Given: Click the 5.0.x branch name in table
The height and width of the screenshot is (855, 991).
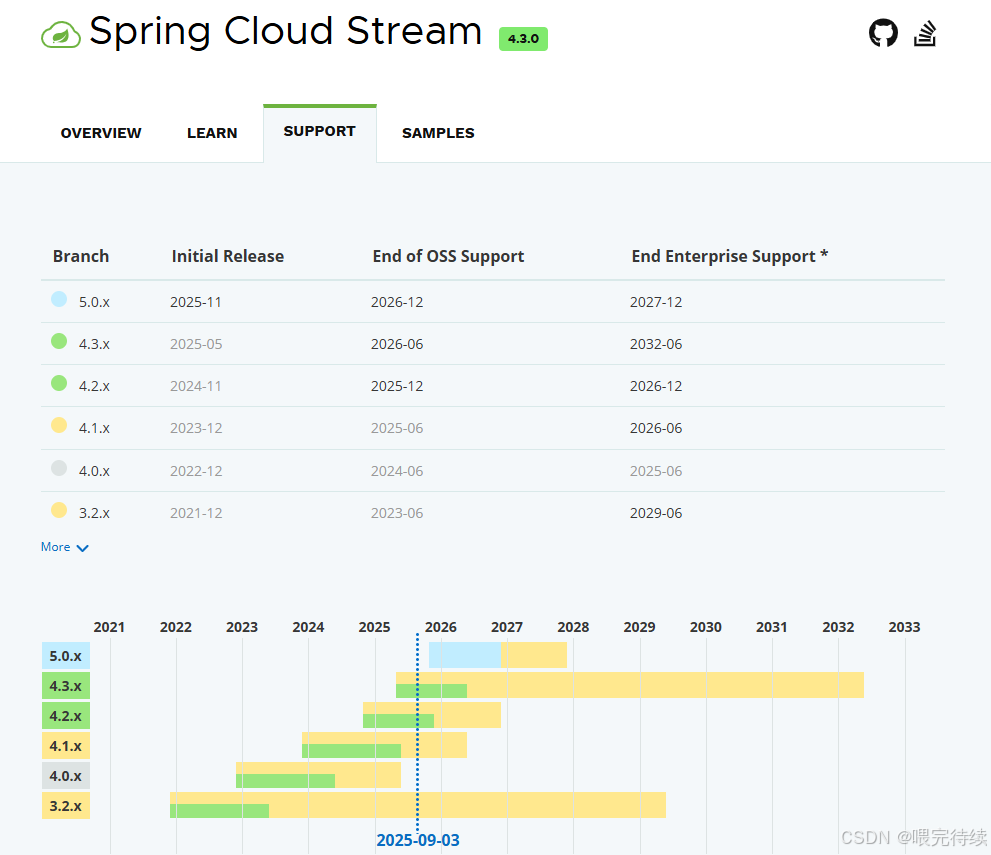Looking at the screenshot, I should 94,302.
